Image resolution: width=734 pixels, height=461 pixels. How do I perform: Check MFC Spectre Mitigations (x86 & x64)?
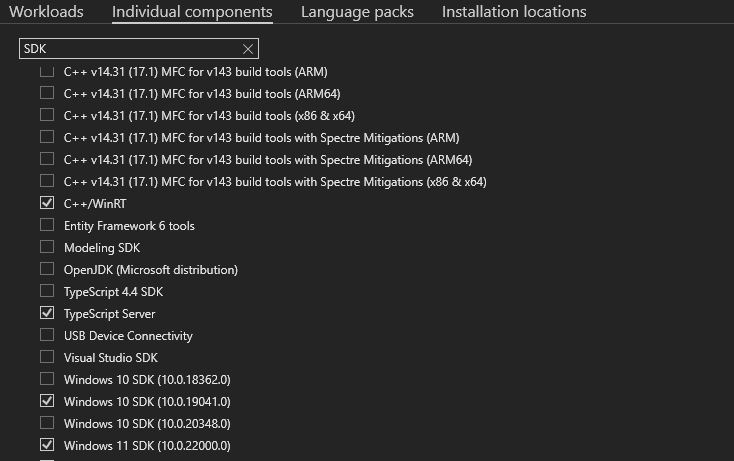pos(47,181)
